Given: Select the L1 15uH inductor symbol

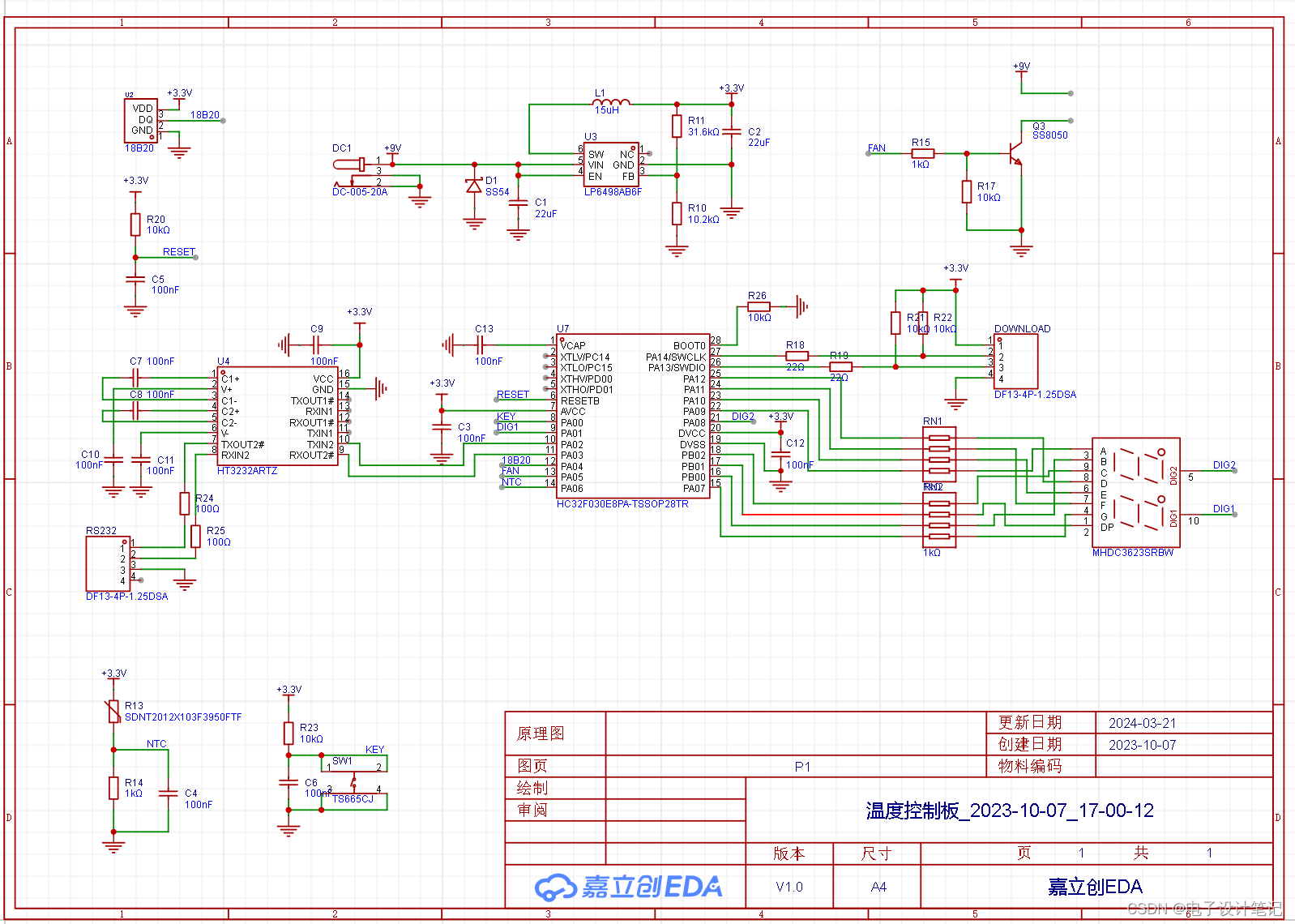Looking at the screenshot, I should [613, 102].
